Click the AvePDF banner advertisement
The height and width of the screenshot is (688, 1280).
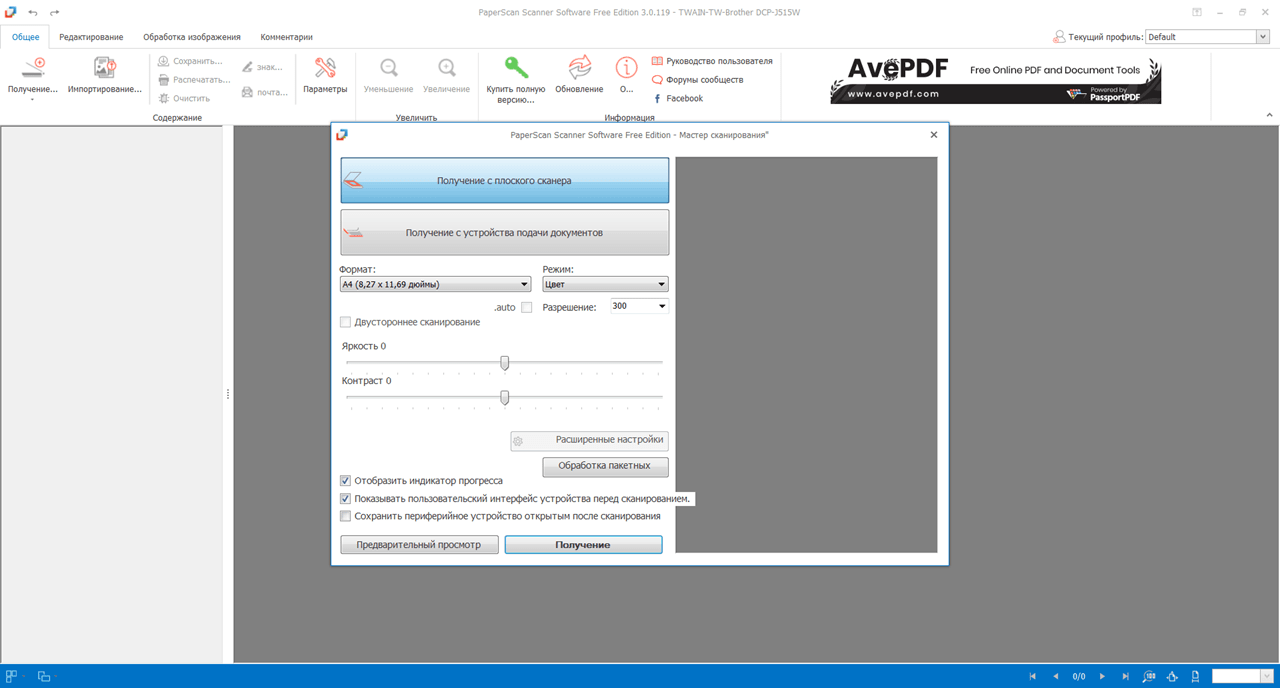coord(995,80)
